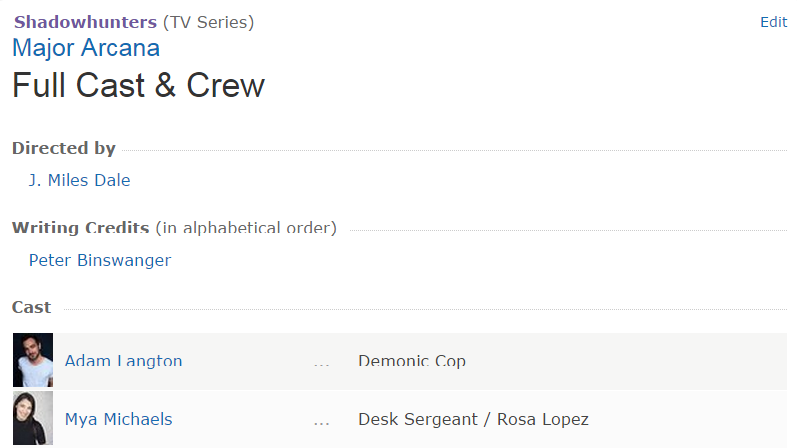Click the Writing Credits section heading
The width and height of the screenshot is (797, 448).
80,228
